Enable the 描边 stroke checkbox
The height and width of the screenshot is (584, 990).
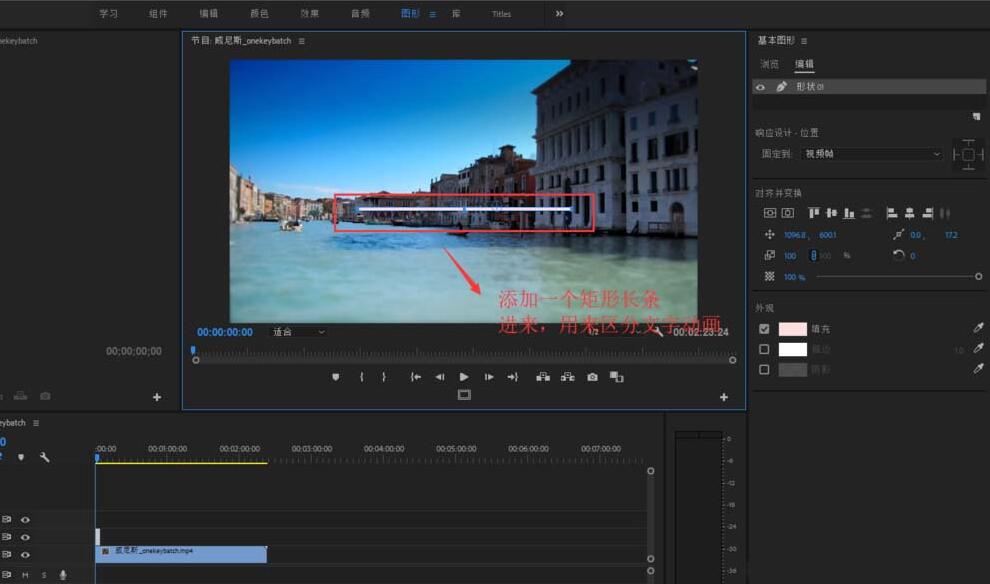(x=764, y=348)
